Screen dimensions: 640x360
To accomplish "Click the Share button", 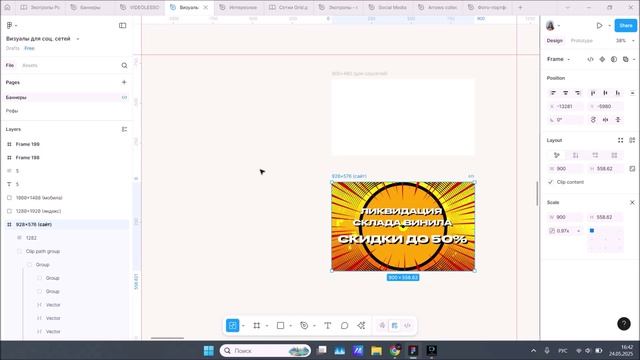I will (x=626, y=25).
